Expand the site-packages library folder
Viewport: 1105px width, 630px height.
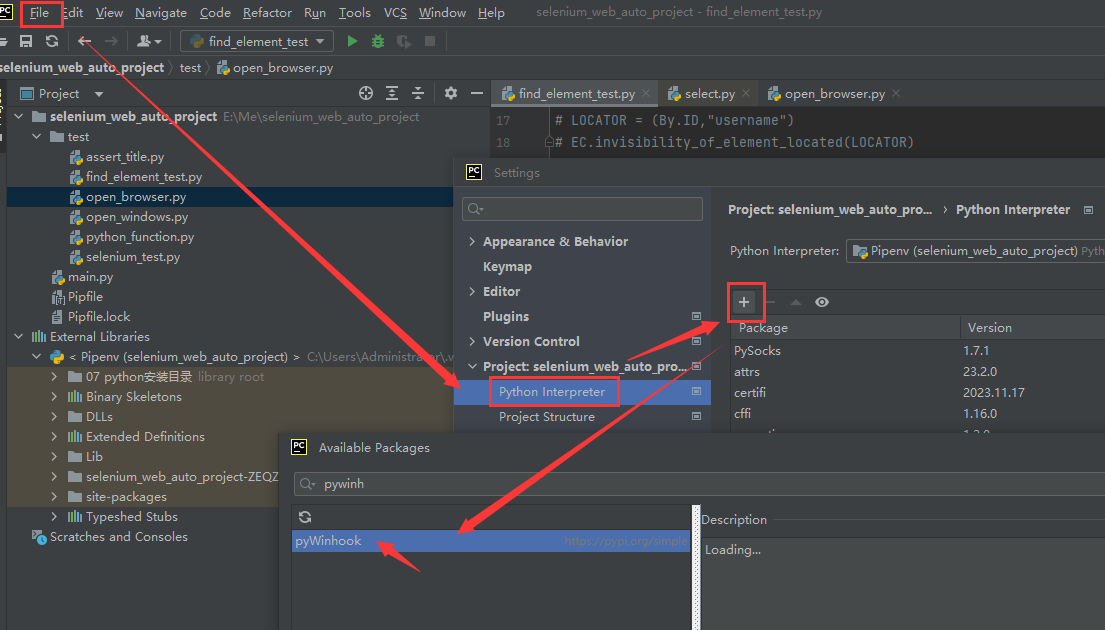coord(56,497)
